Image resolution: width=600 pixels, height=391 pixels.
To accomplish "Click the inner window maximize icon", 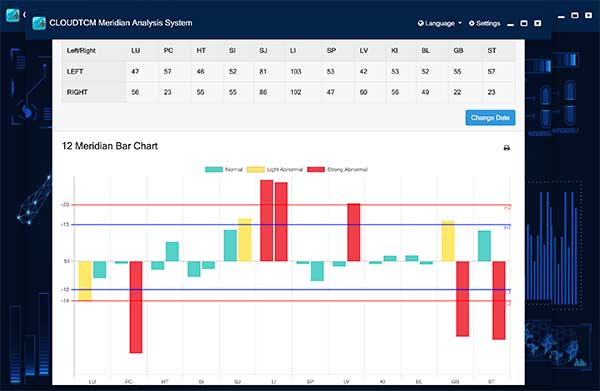I will [x=524, y=23].
